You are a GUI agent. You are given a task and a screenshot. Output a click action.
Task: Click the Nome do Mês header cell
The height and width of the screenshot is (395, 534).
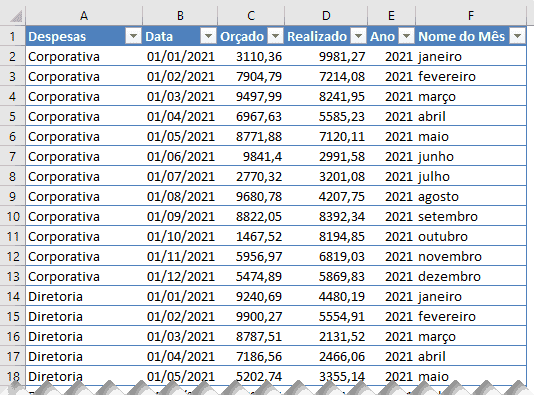point(471,36)
